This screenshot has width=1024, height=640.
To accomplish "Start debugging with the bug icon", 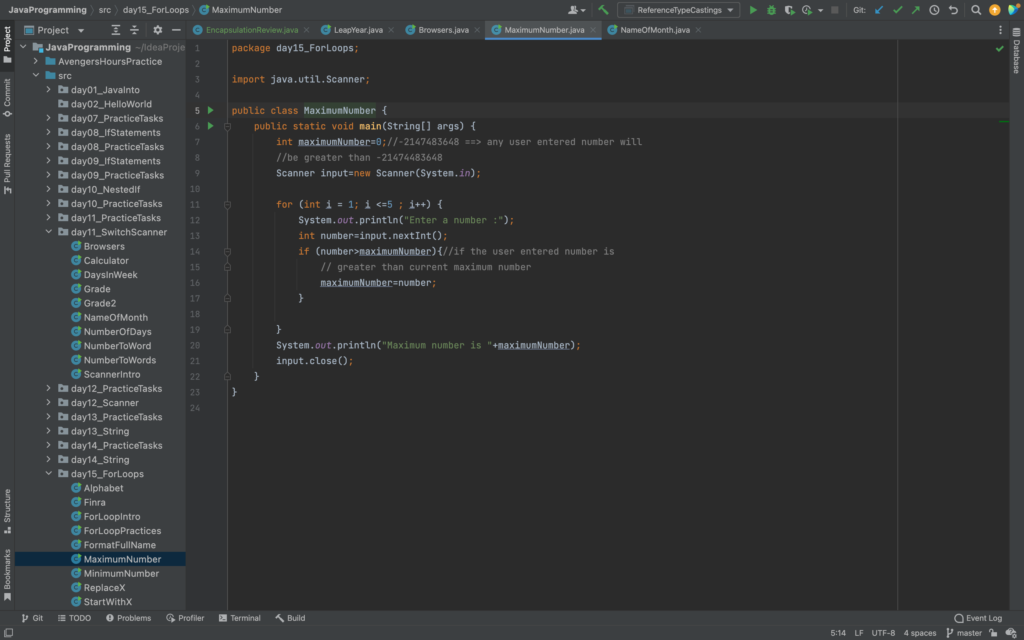I will coord(771,10).
